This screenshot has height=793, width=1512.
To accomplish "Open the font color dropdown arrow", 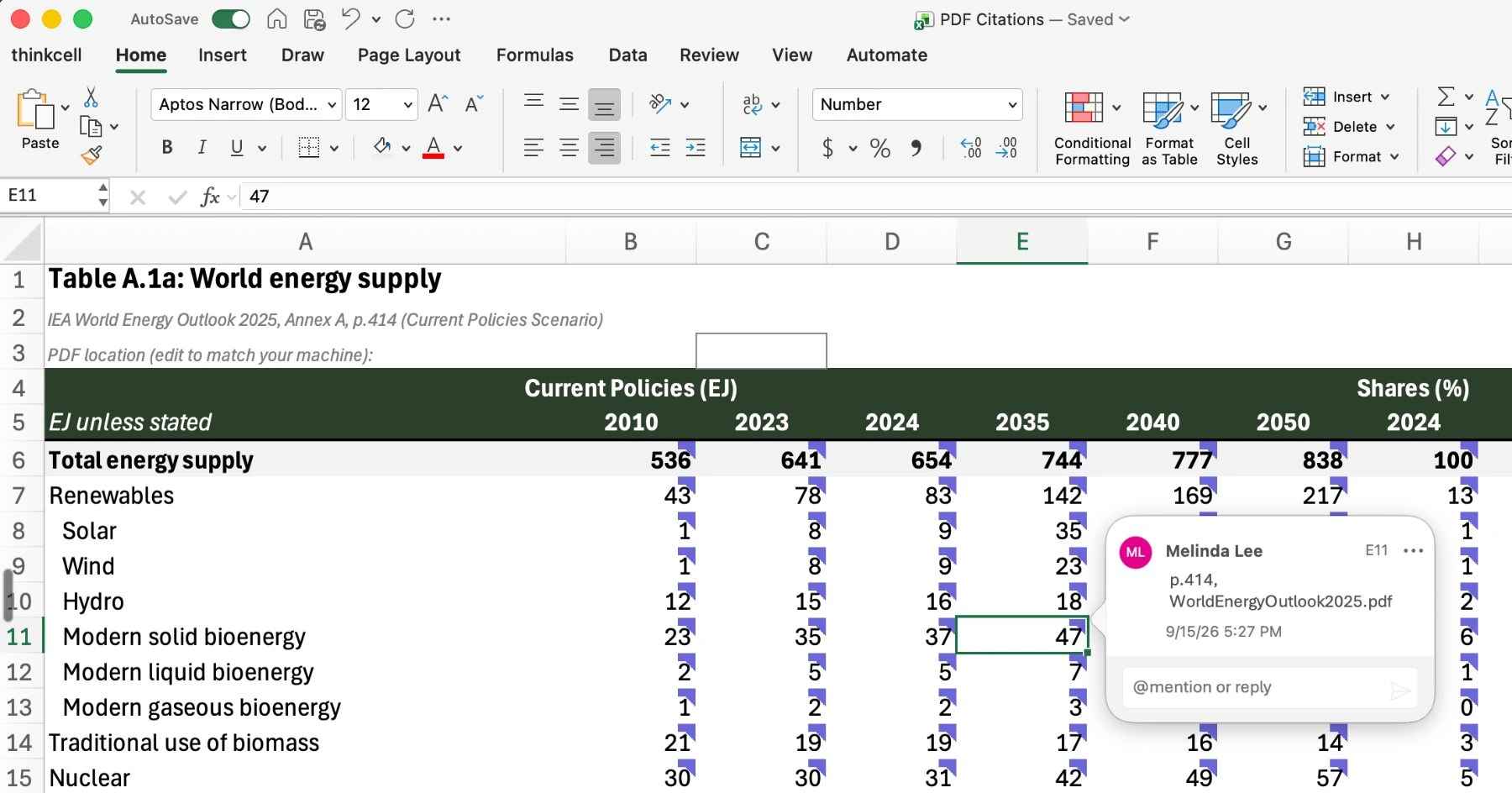I will coord(458,149).
